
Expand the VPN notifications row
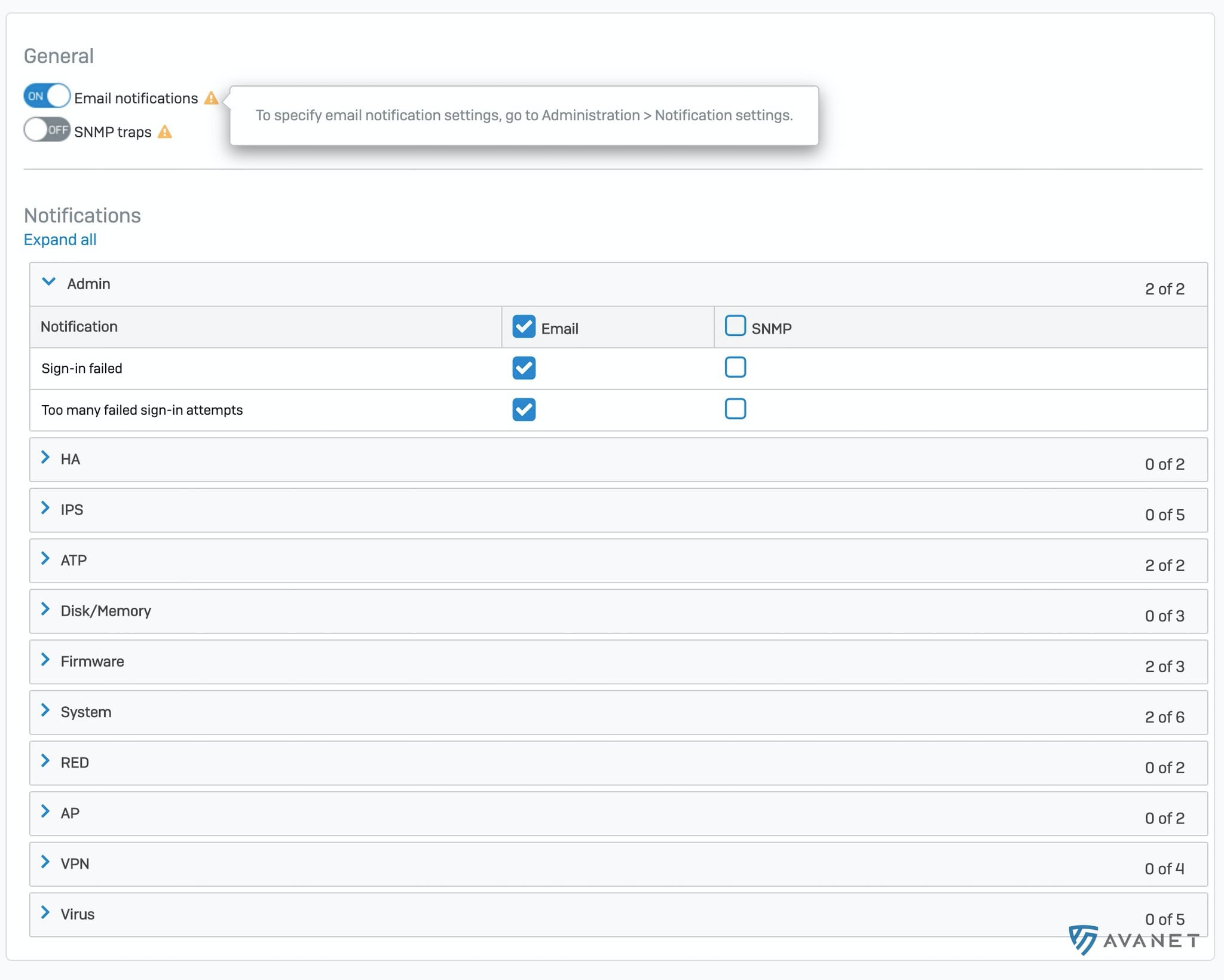click(45, 862)
